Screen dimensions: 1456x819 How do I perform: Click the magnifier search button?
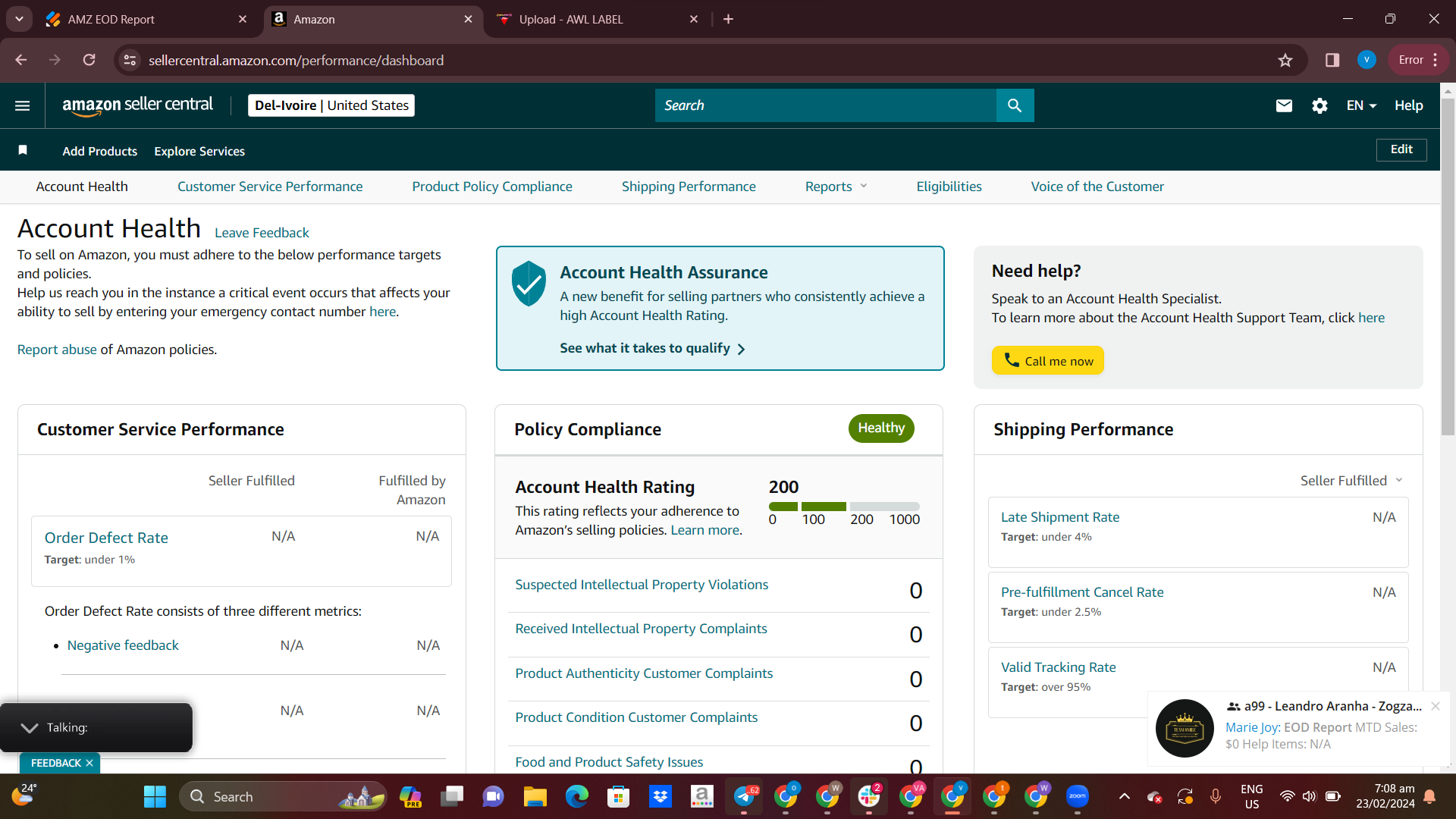(x=1015, y=105)
